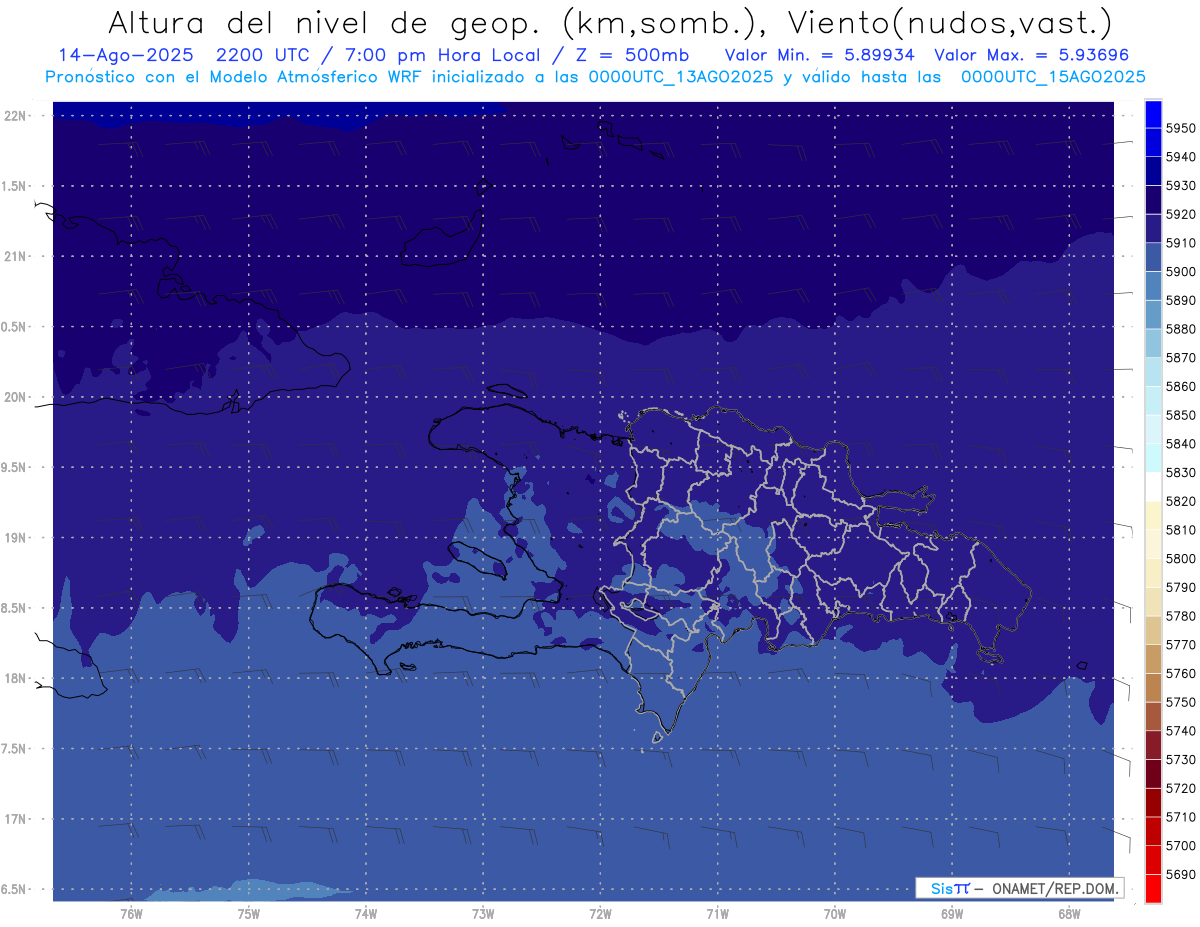Click the '8.5N' latitude label
Viewport: 1200px width, 927px height.
click(15, 609)
